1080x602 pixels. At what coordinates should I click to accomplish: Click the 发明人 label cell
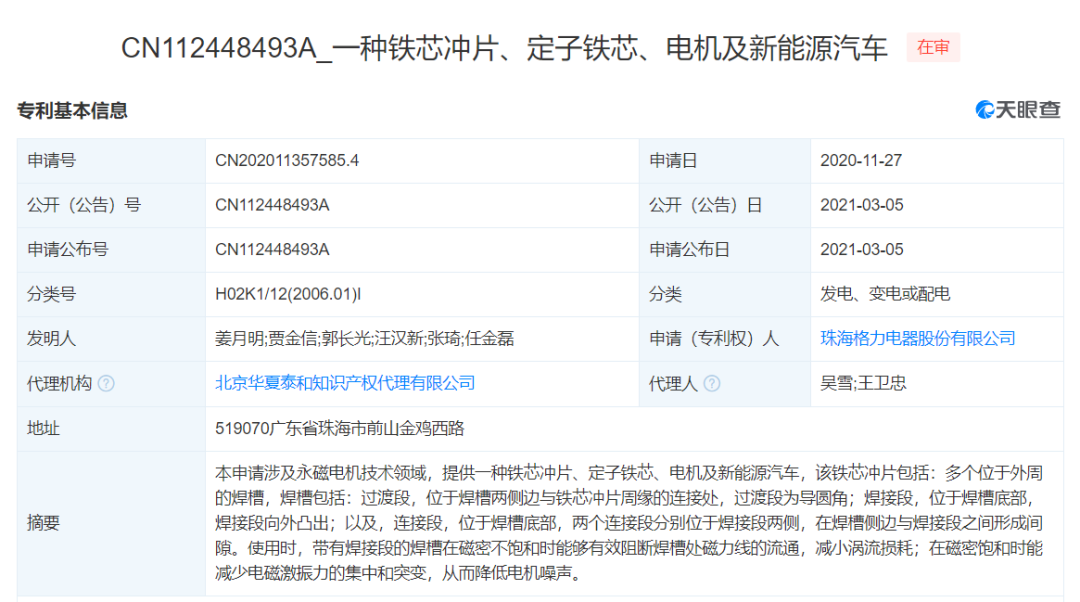tap(112, 339)
